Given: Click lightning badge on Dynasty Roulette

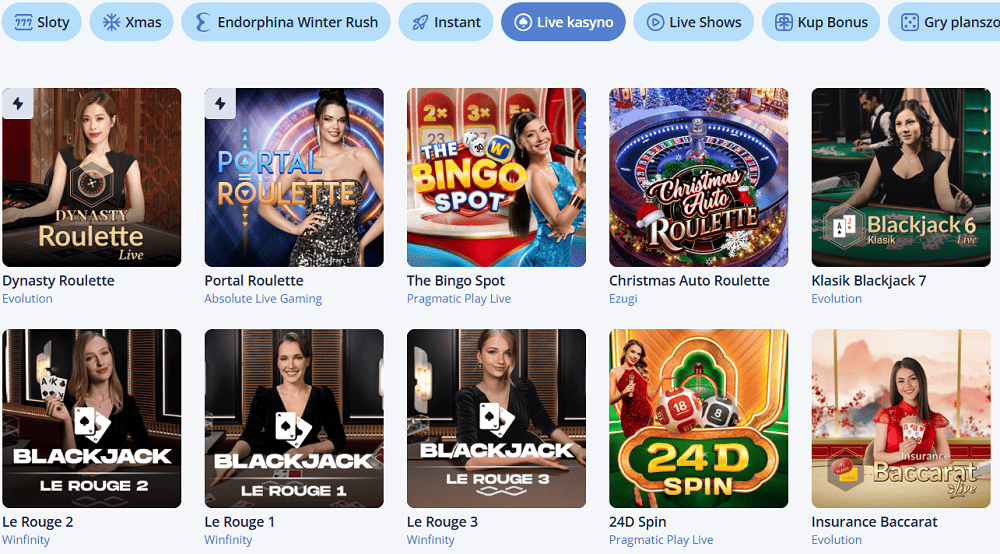Looking at the screenshot, I should (x=18, y=103).
